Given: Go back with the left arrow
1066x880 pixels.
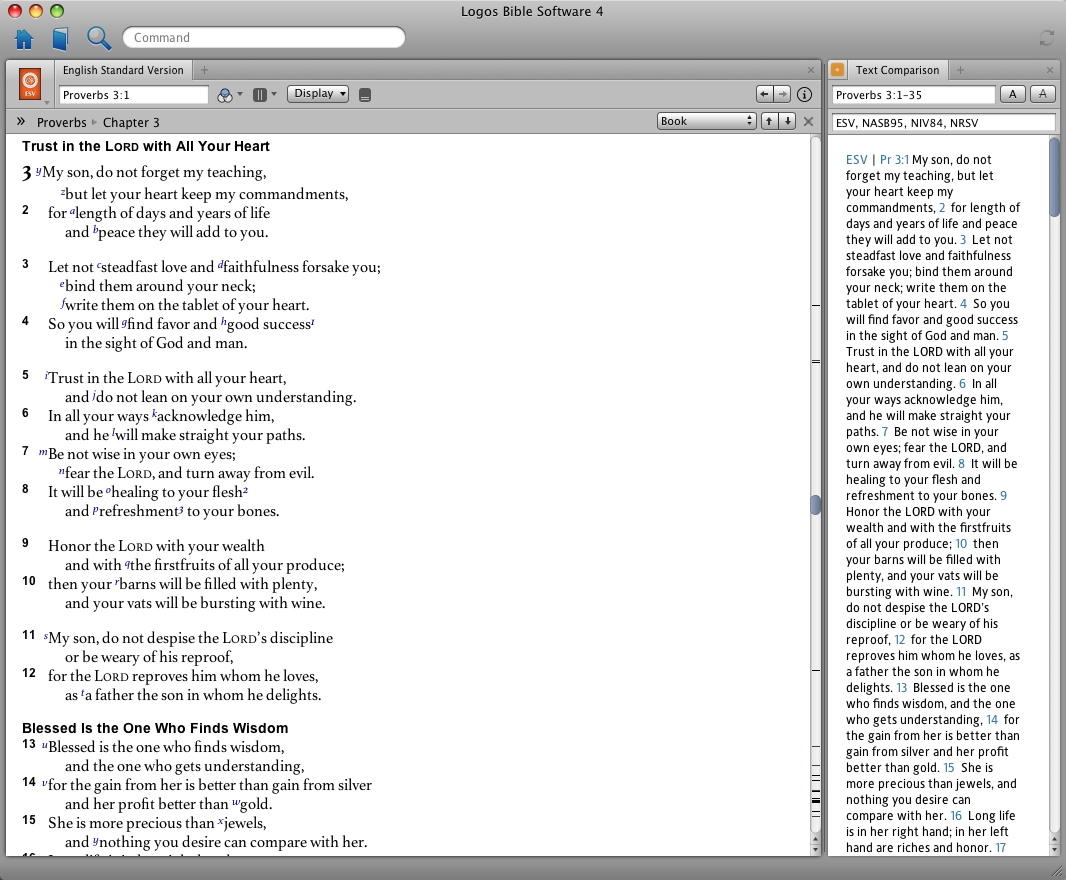Looking at the screenshot, I should 765,95.
